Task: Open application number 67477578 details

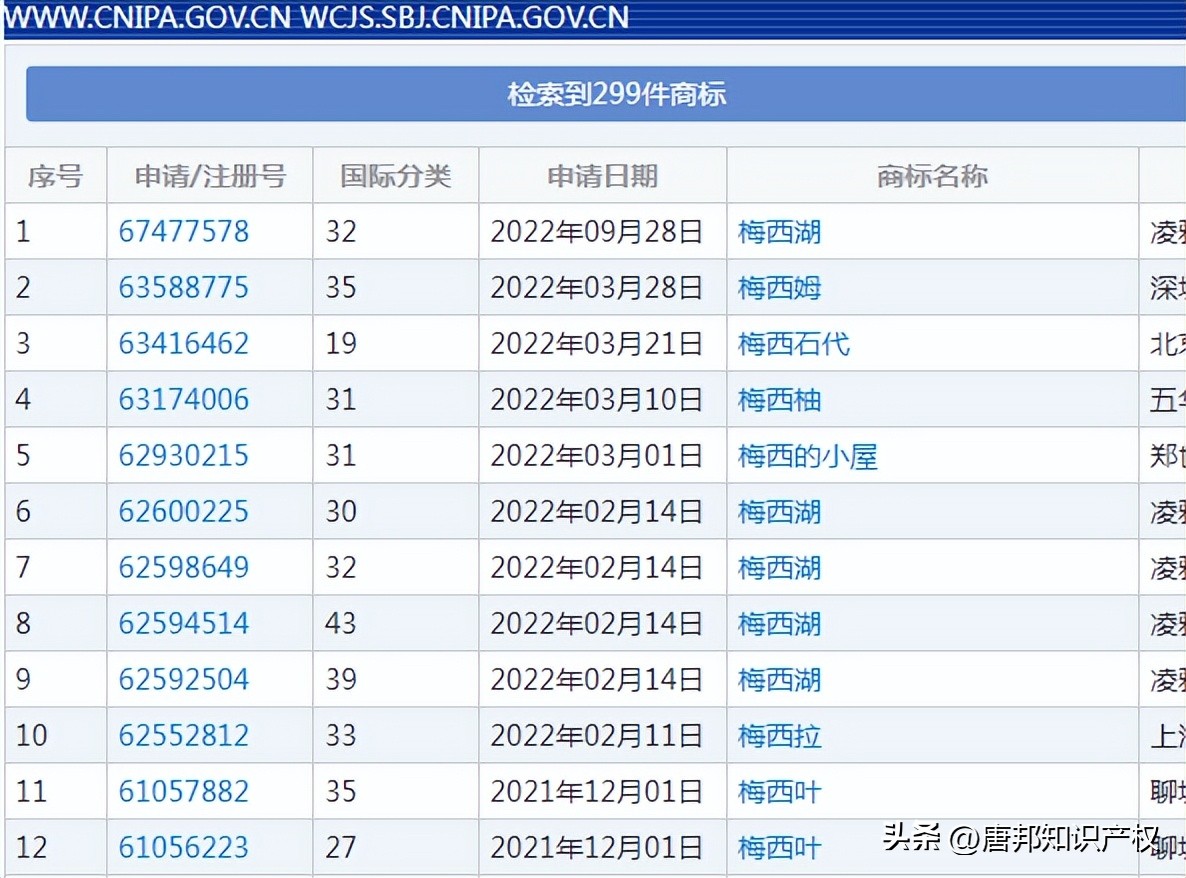Action: pyautogui.click(x=184, y=232)
